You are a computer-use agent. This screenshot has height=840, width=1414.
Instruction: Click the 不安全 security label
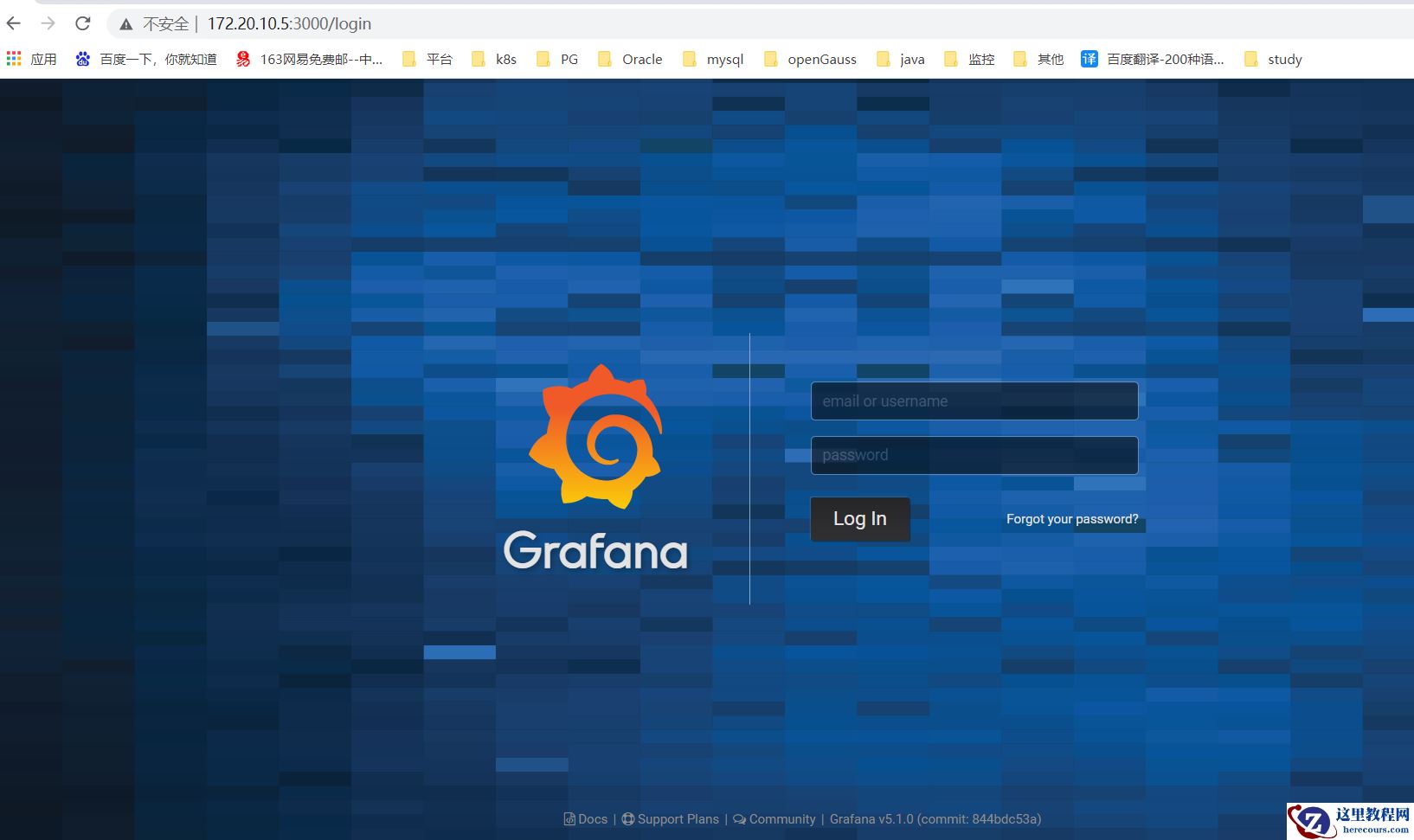165,24
